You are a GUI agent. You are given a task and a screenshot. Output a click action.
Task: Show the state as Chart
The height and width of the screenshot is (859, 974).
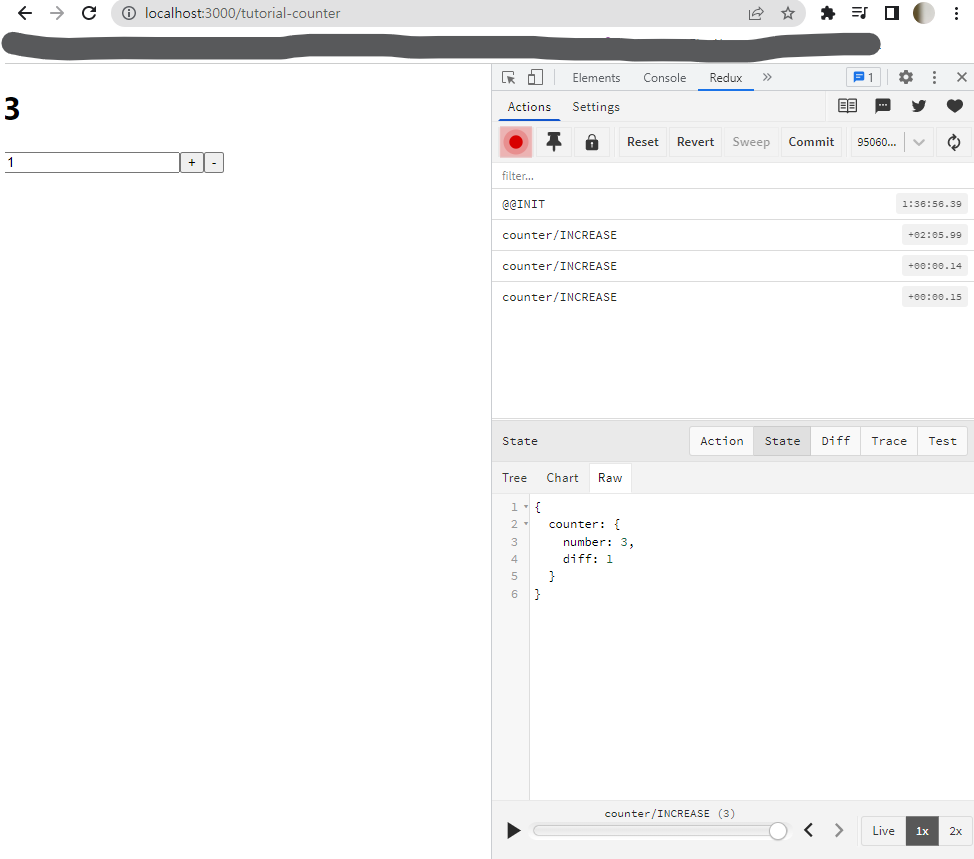pos(562,478)
